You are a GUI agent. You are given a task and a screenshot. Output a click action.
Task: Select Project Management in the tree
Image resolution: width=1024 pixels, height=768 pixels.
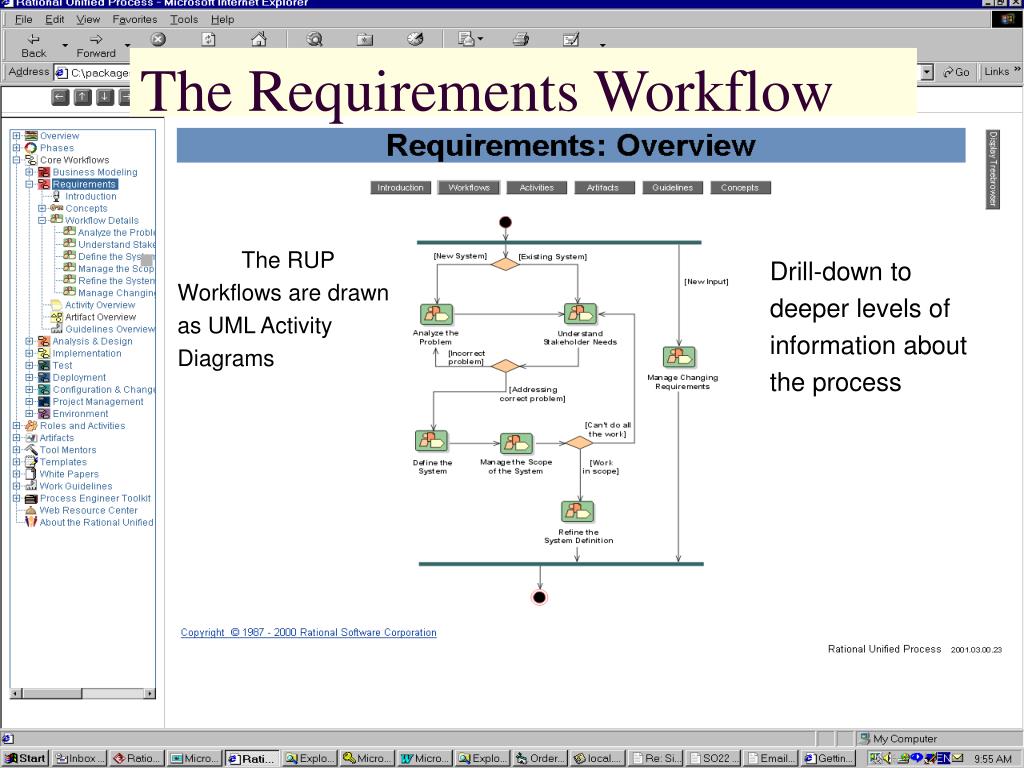[98, 402]
